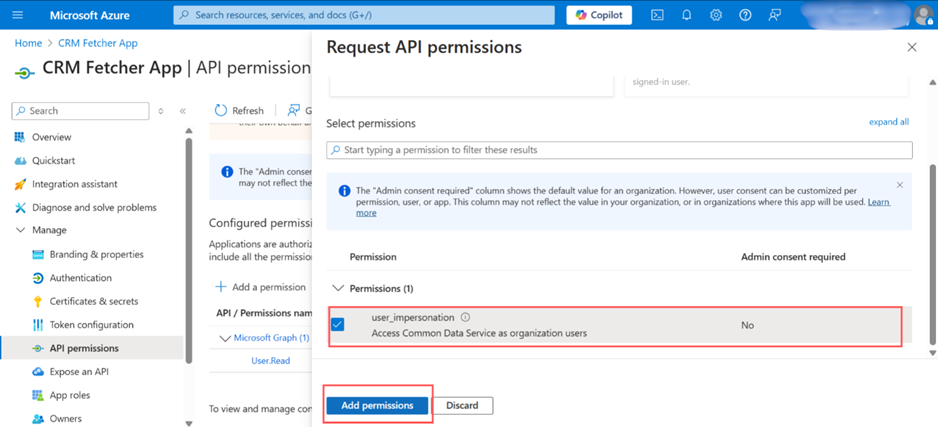Go to Home breadcrumb

[28, 43]
